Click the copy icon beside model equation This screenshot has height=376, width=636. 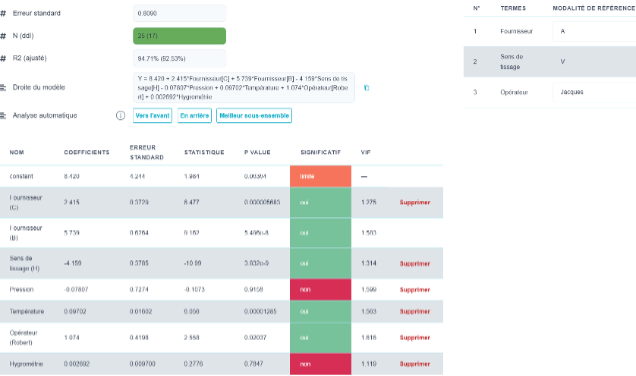pyautogui.click(x=366, y=88)
